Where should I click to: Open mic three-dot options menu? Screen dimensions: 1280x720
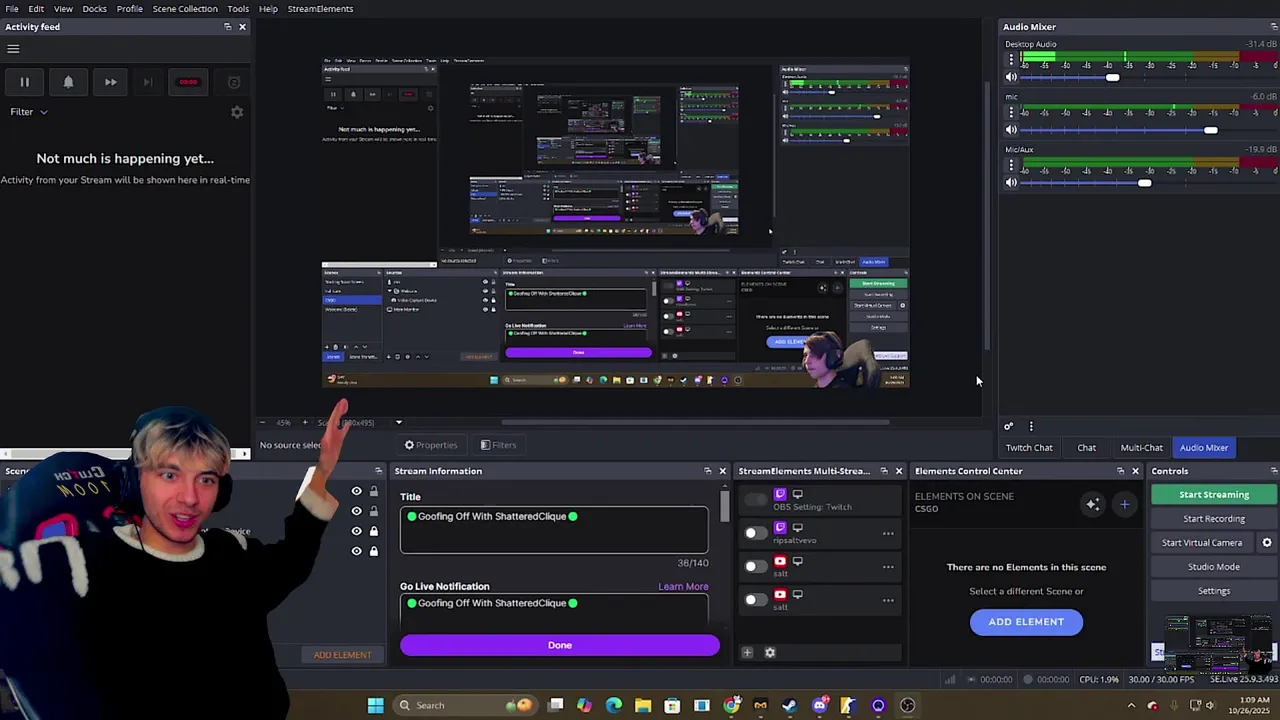coord(1011,112)
